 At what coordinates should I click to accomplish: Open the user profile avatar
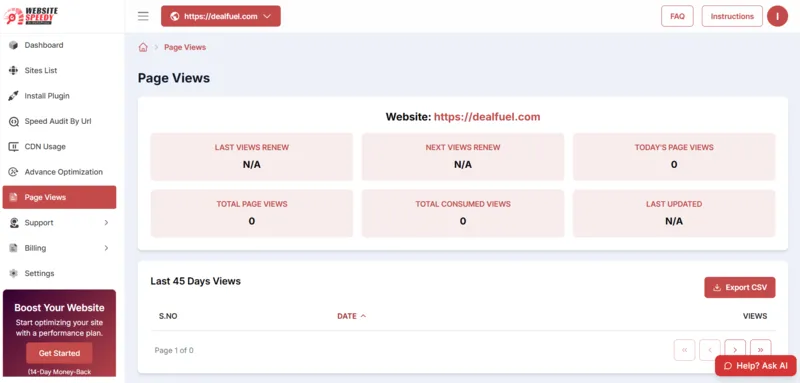pyautogui.click(x=777, y=16)
